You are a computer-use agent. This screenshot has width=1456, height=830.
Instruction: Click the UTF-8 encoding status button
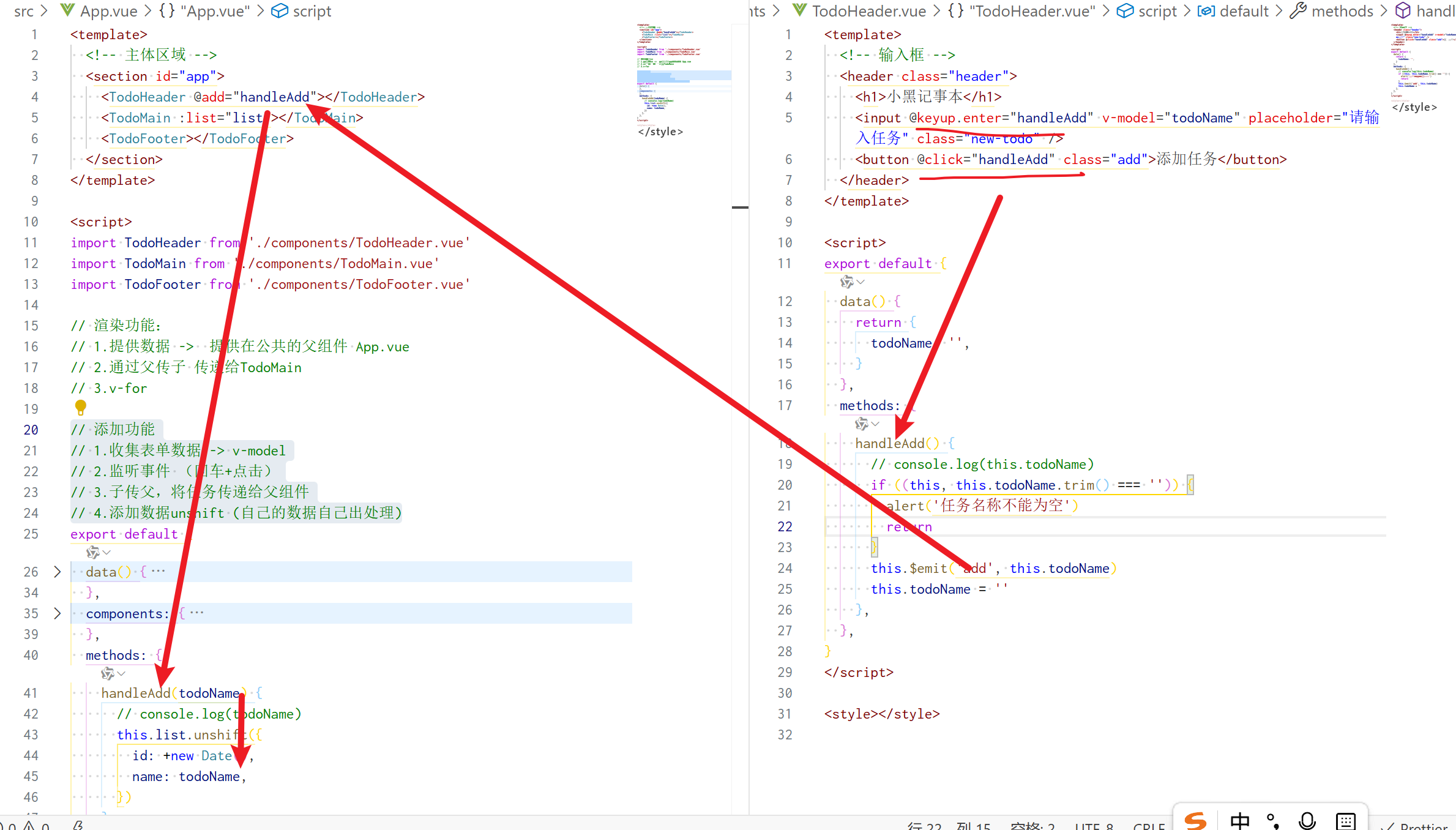click(x=1094, y=826)
